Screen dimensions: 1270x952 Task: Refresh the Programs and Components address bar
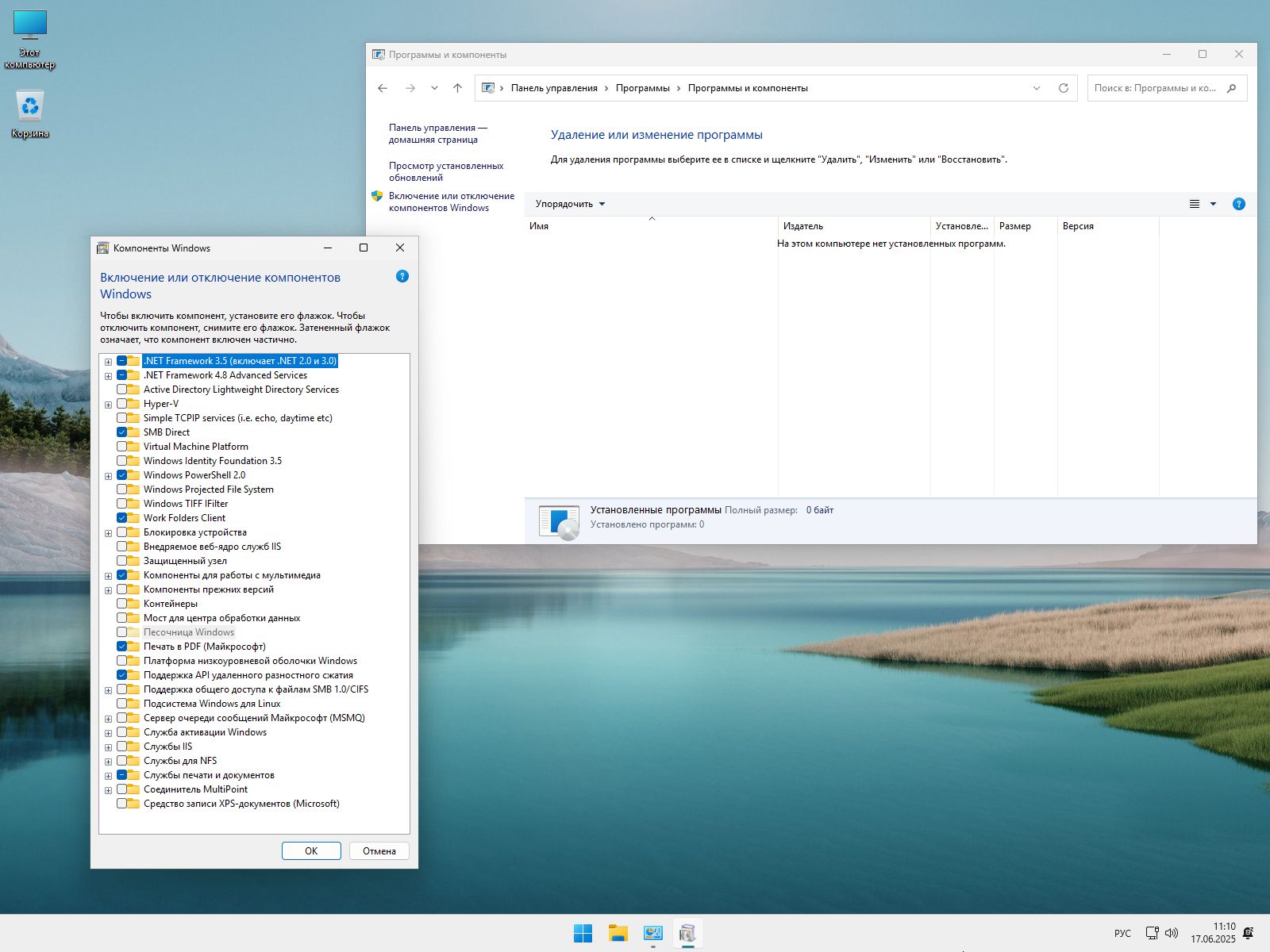[1064, 88]
